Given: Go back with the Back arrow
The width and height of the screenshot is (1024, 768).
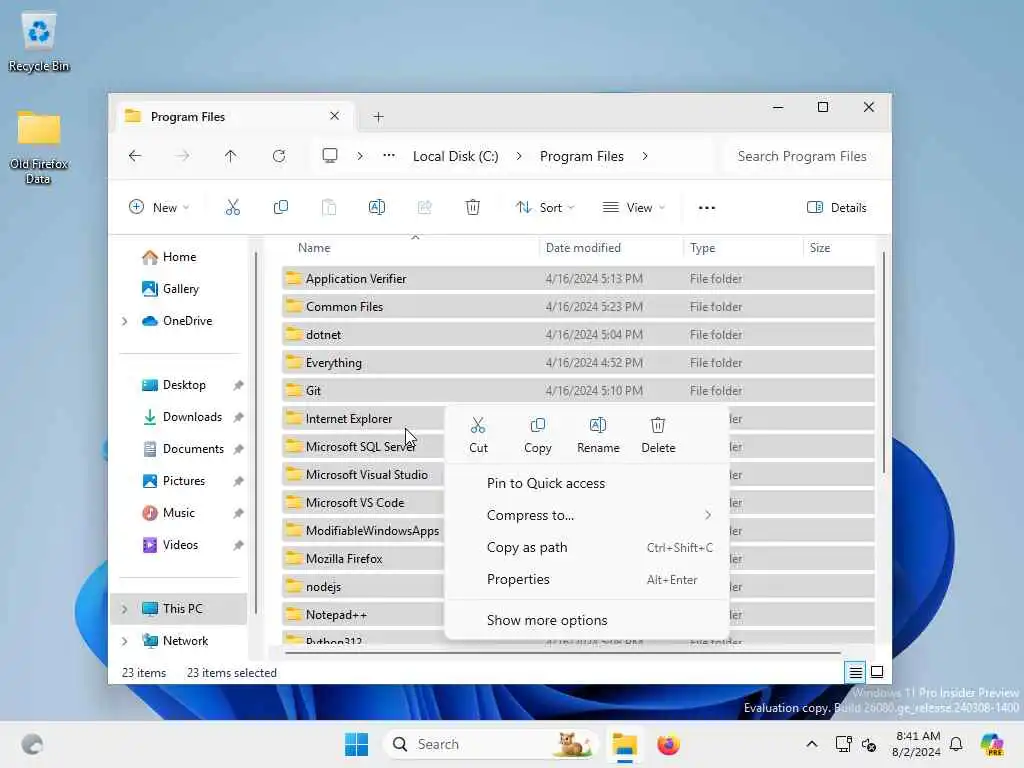Looking at the screenshot, I should (x=135, y=156).
